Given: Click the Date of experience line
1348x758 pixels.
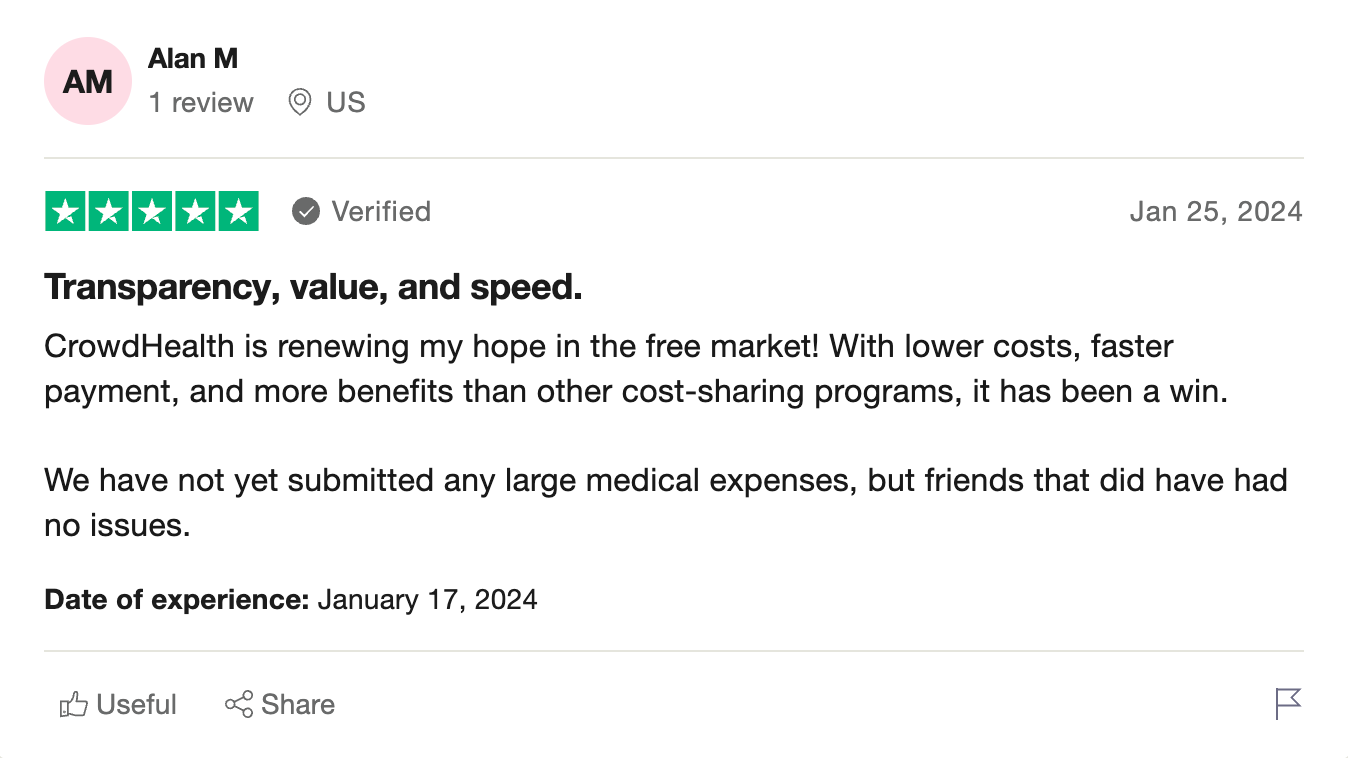Looking at the screenshot, I should pyautogui.click(x=291, y=600).
